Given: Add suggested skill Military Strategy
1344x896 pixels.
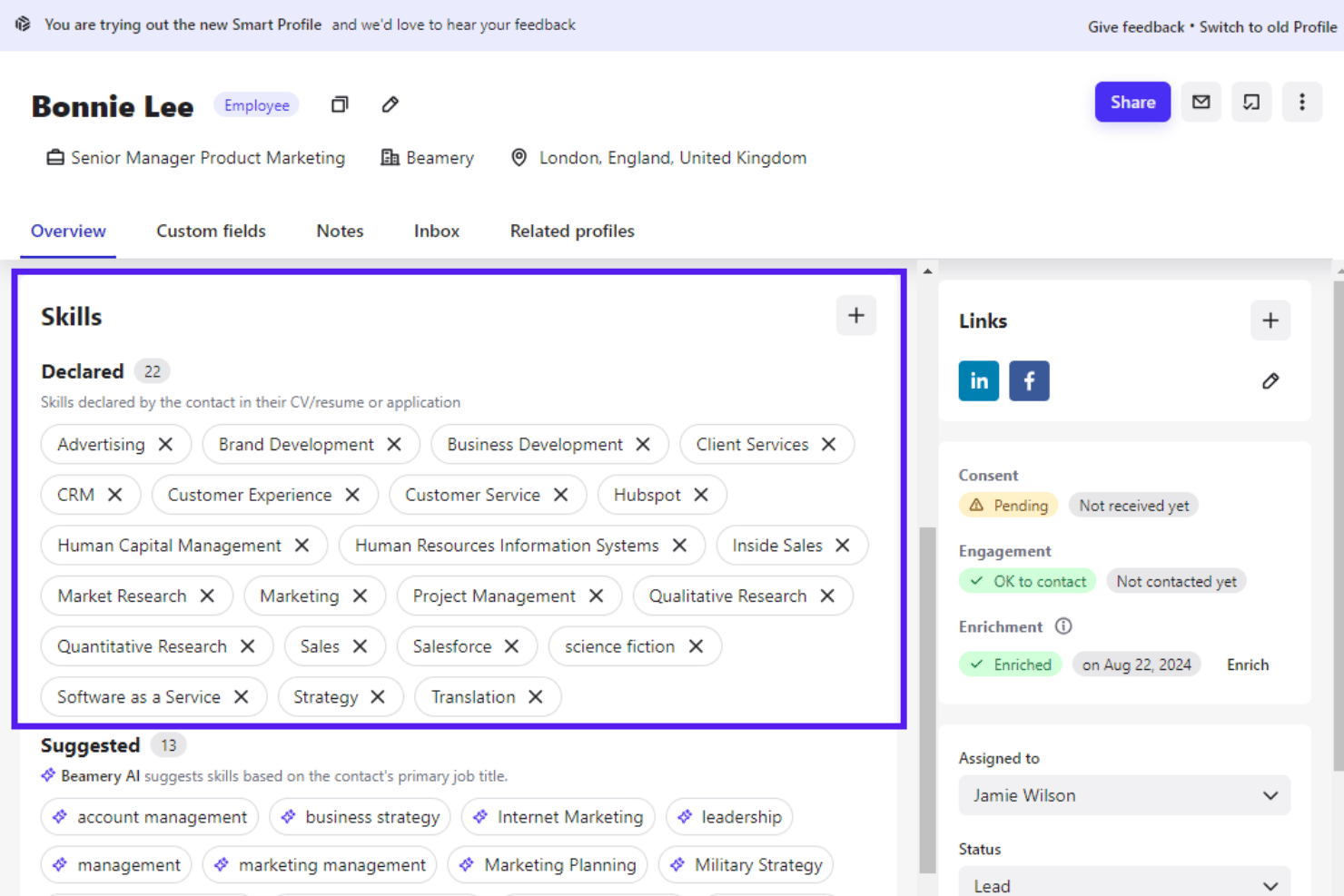Looking at the screenshot, I should coord(746,864).
